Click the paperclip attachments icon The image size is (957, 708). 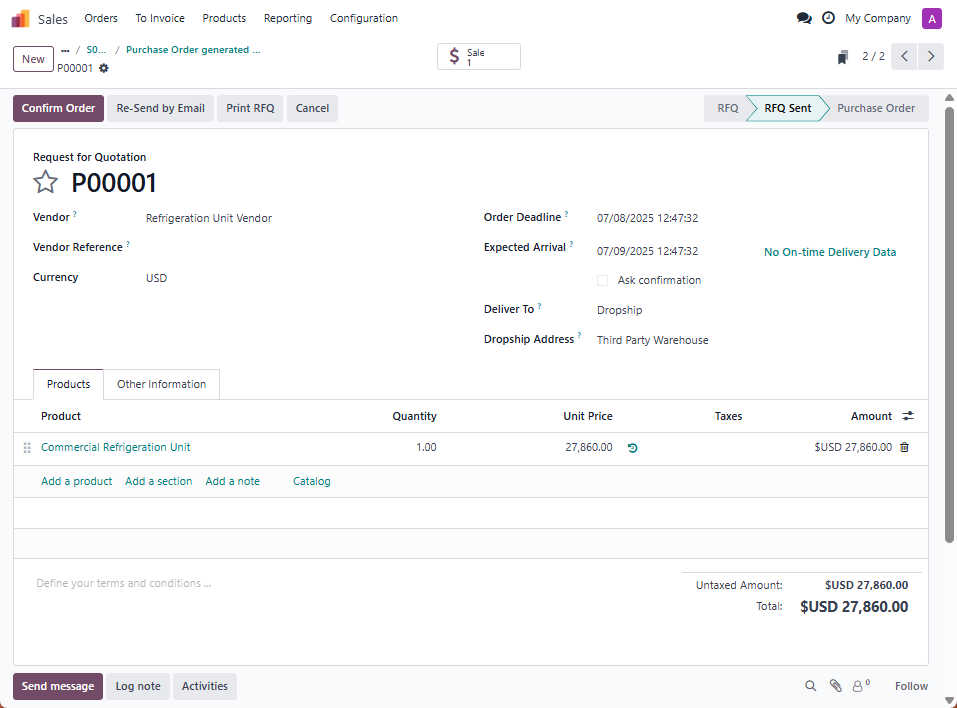tap(835, 686)
